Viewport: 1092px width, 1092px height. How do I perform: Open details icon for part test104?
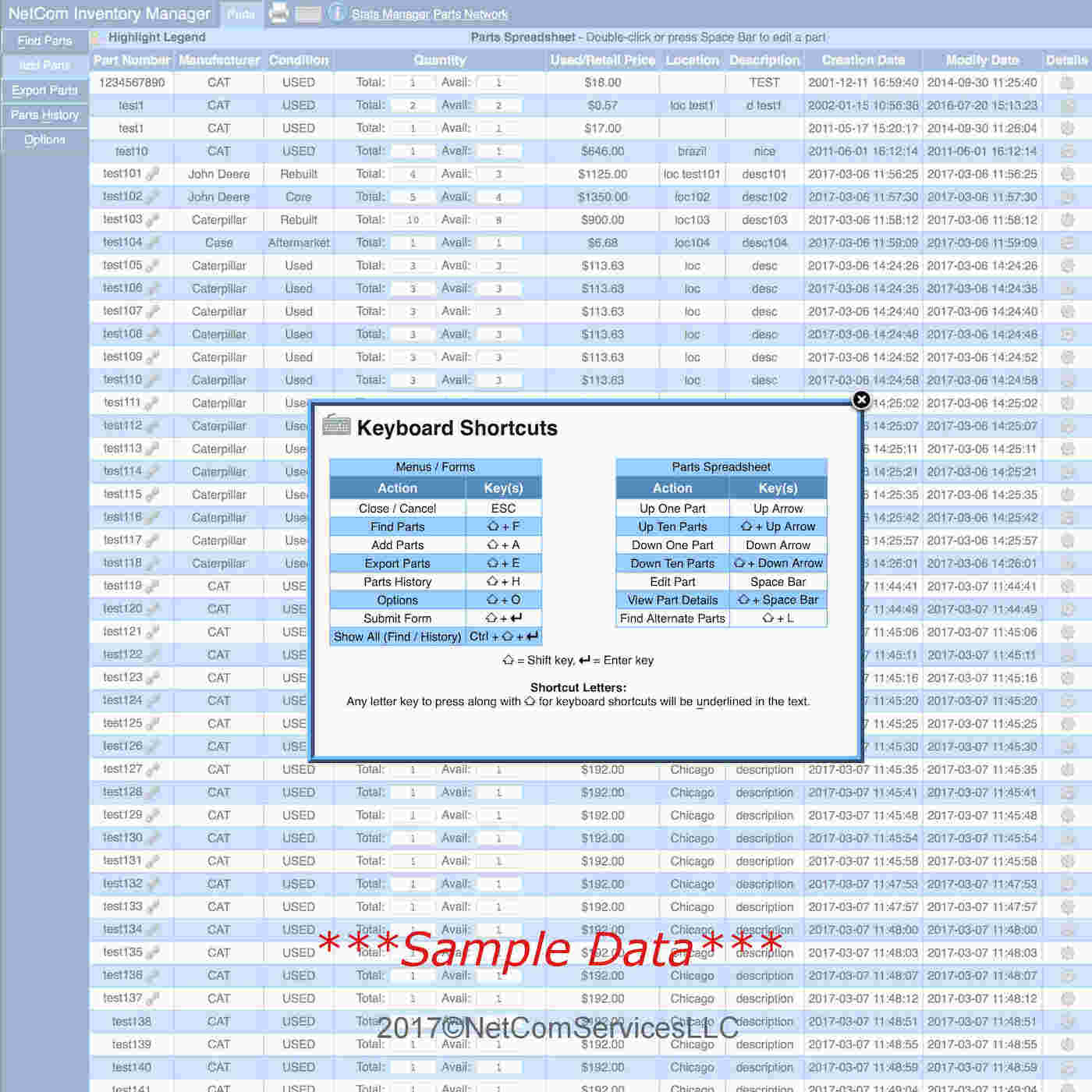click(x=1067, y=243)
